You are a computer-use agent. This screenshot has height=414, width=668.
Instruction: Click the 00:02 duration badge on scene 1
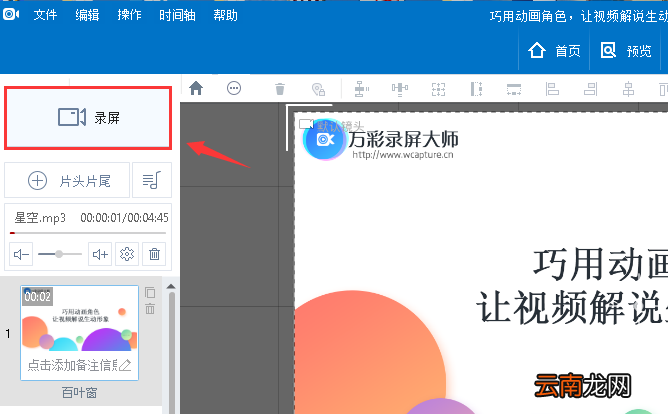click(x=37, y=296)
